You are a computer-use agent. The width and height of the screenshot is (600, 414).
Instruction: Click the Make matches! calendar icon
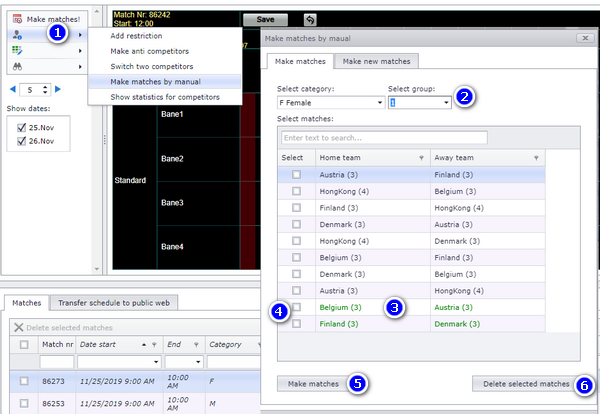tap(17, 19)
